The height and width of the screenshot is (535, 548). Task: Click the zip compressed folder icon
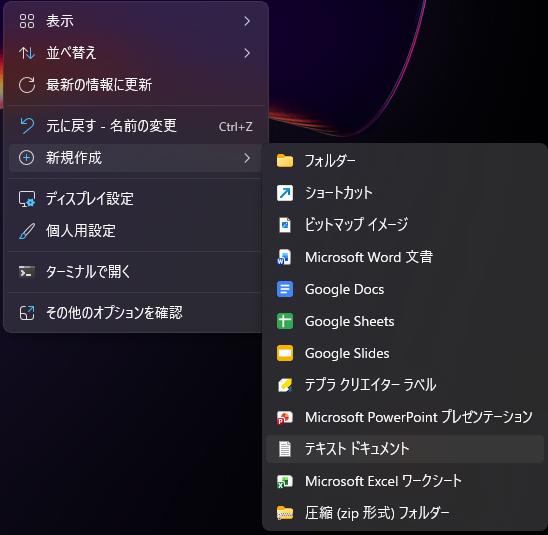click(285, 513)
